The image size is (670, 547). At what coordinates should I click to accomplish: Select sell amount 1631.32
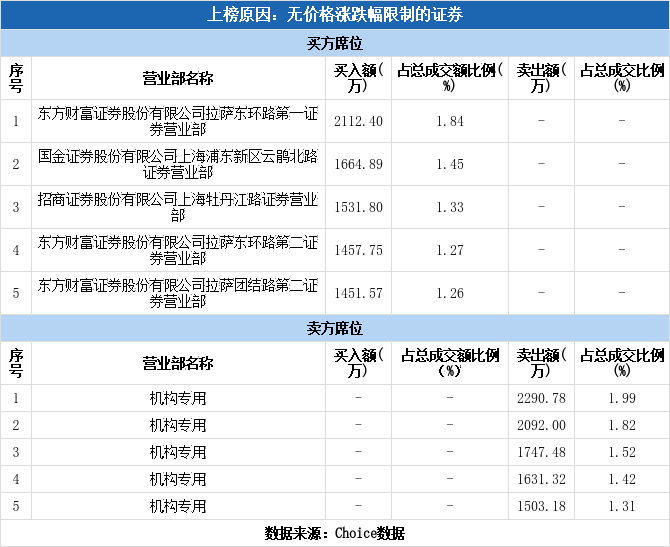click(x=541, y=479)
